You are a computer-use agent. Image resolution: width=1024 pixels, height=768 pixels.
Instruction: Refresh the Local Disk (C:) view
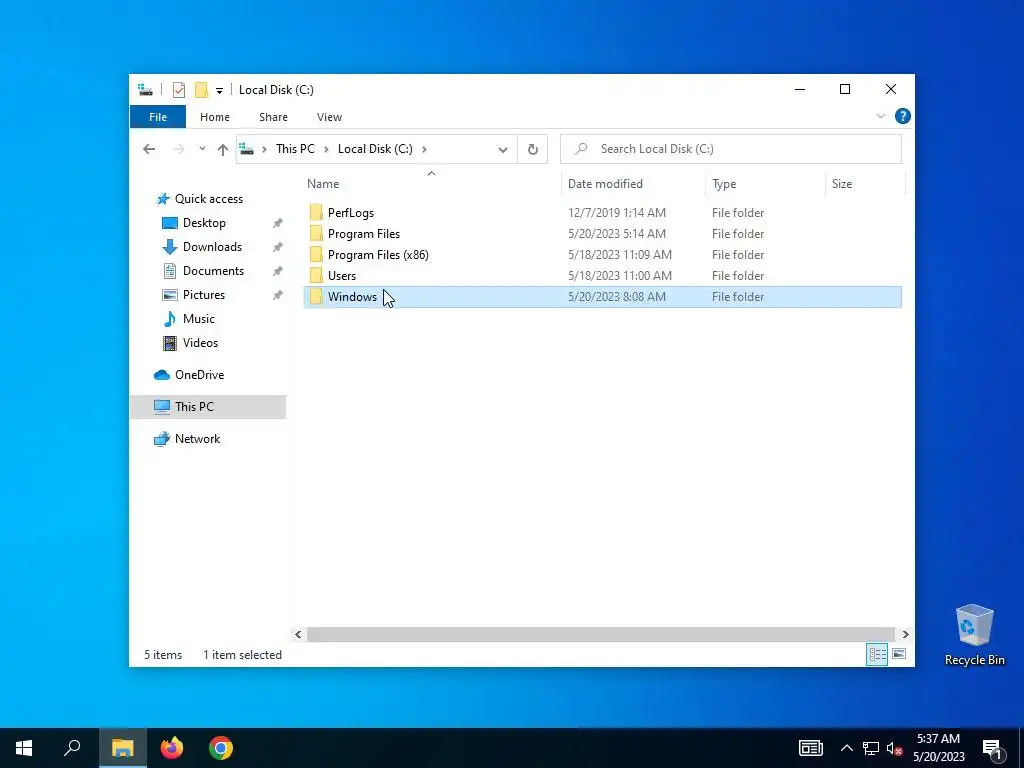coord(533,150)
